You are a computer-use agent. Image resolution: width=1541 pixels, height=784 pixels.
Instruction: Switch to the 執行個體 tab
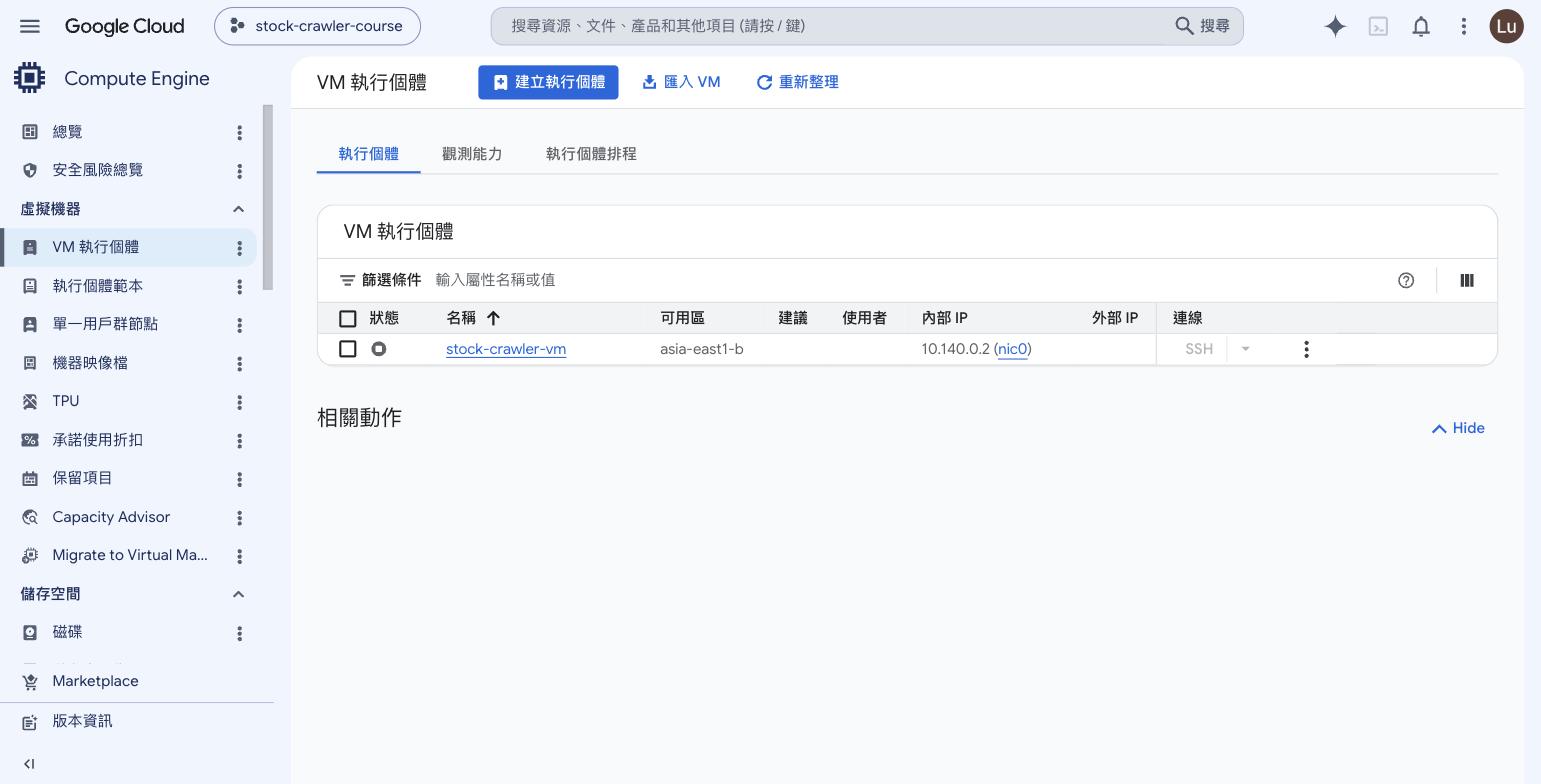pos(368,154)
